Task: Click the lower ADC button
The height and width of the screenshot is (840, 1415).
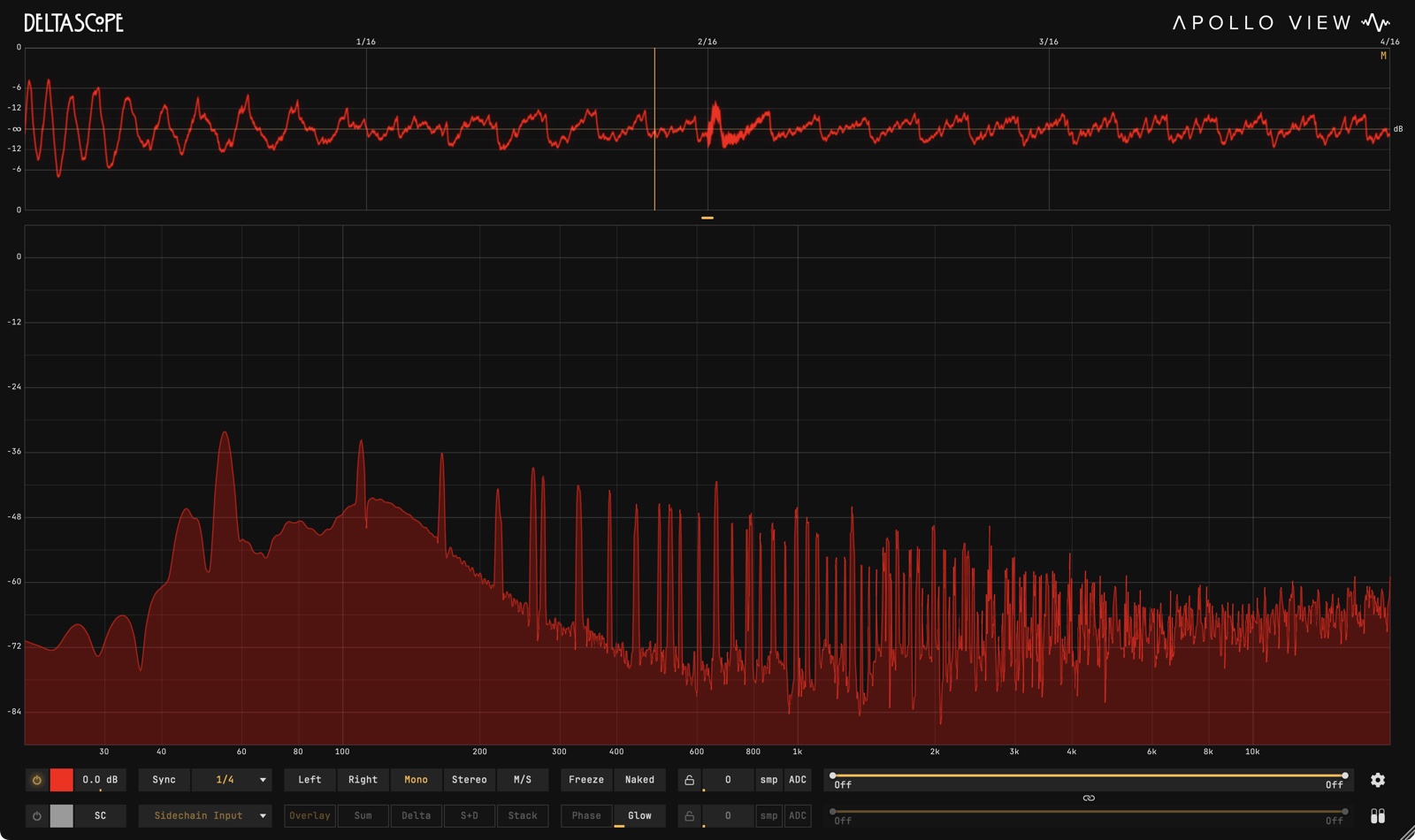Action: click(798, 816)
